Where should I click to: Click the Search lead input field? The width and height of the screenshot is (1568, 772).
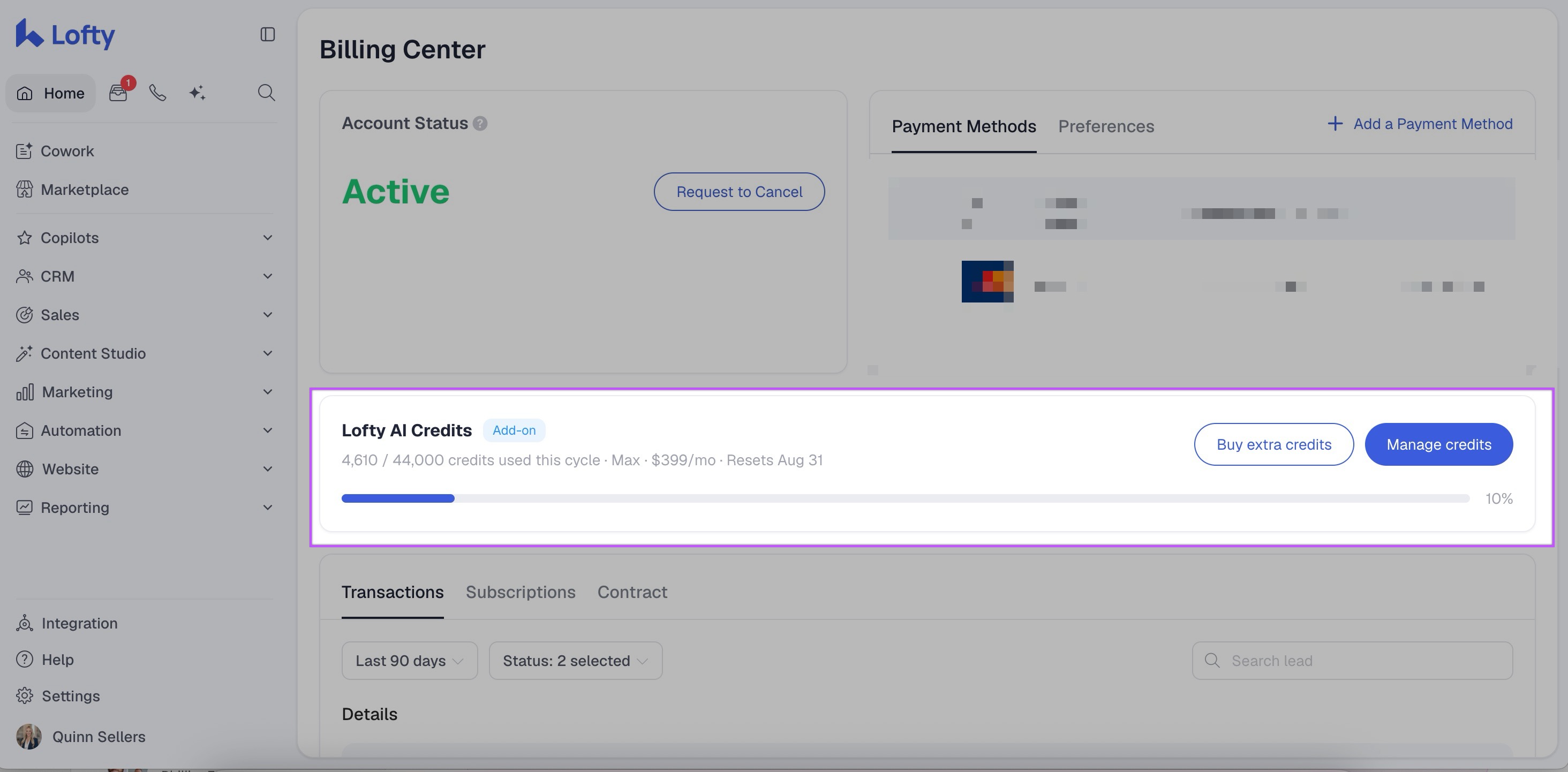tap(1352, 661)
